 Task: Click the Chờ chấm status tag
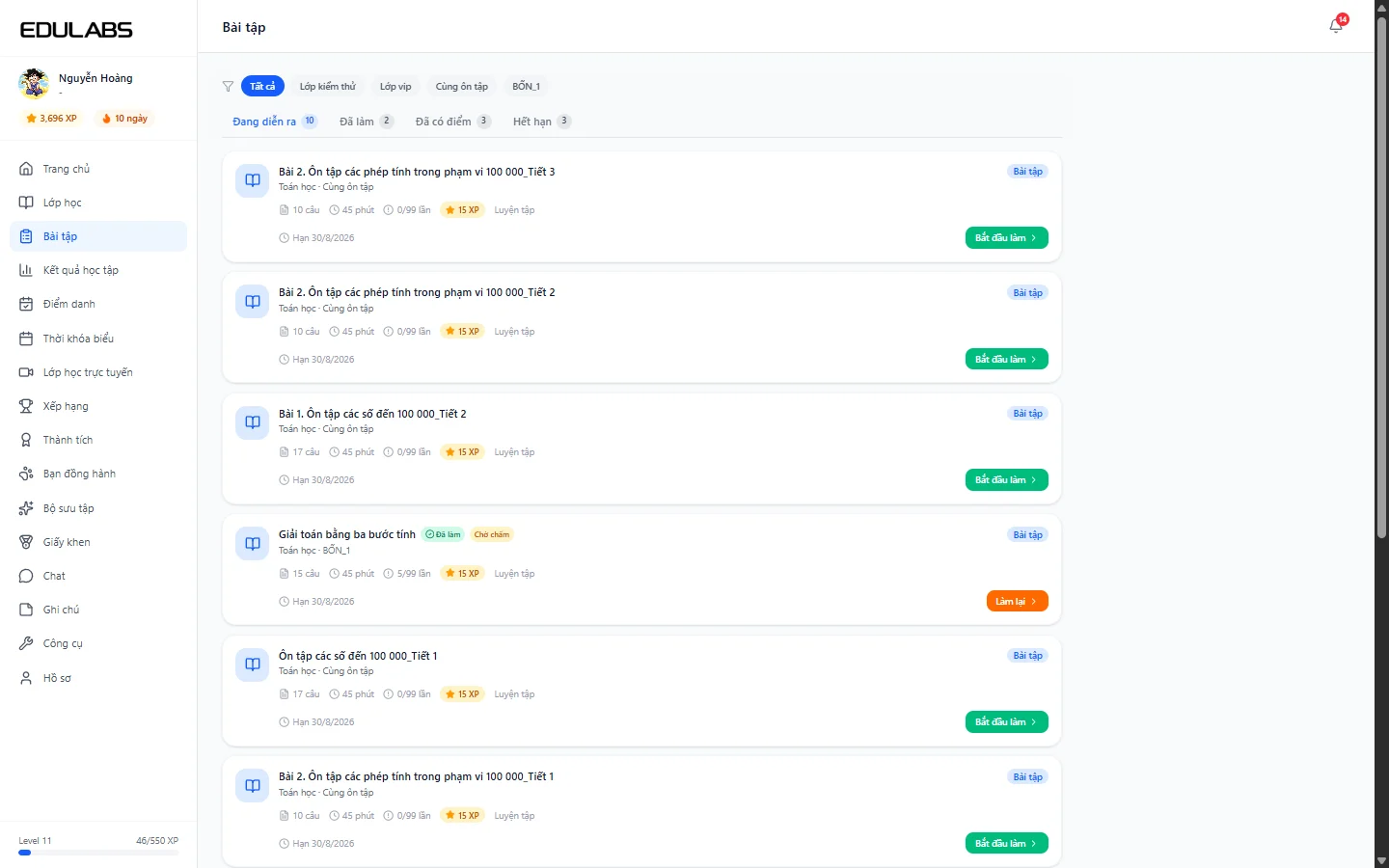(x=492, y=534)
